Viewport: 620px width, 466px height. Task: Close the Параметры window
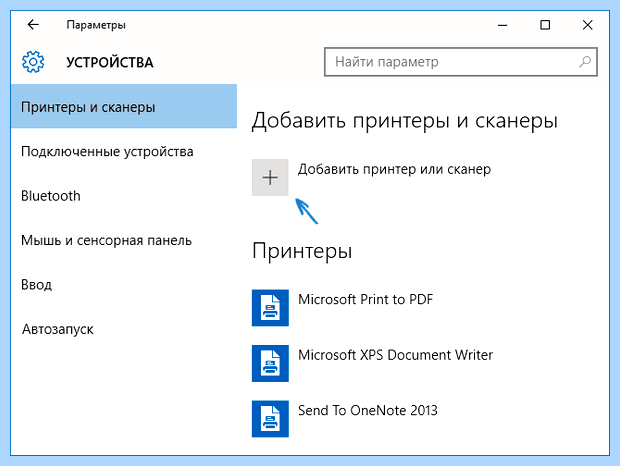(588, 25)
